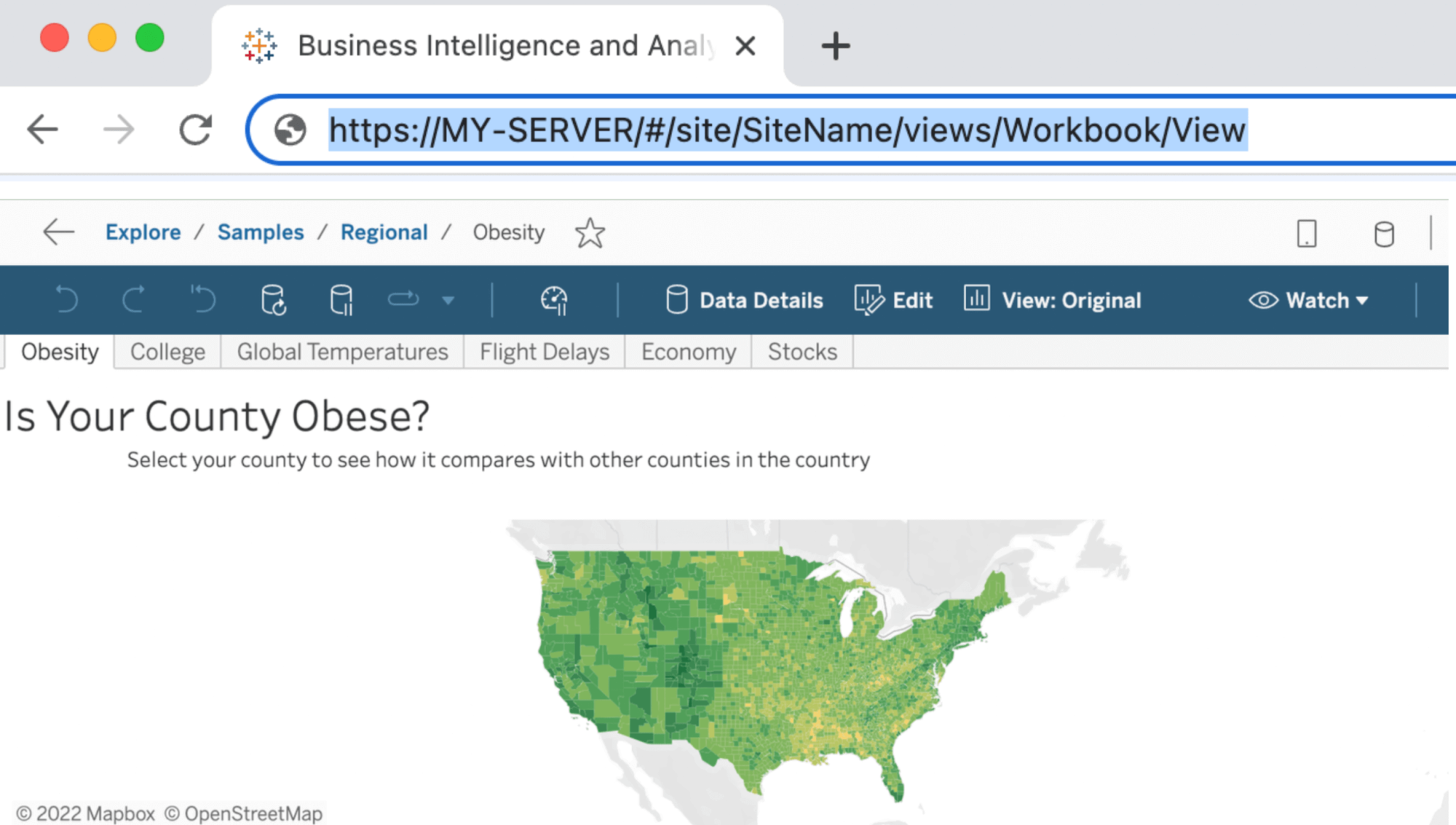Toggle favorite star for the Obesity view
Screen dimensions: 1456x825
click(590, 232)
